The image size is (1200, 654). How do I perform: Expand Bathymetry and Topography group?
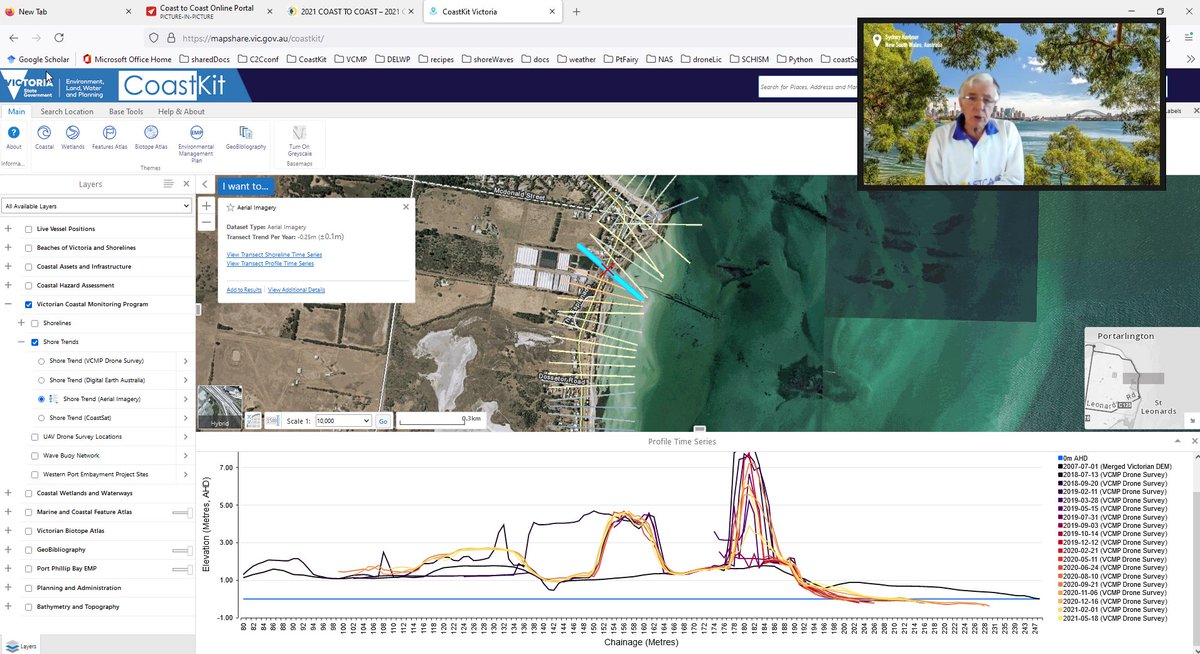click(x=8, y=606)
